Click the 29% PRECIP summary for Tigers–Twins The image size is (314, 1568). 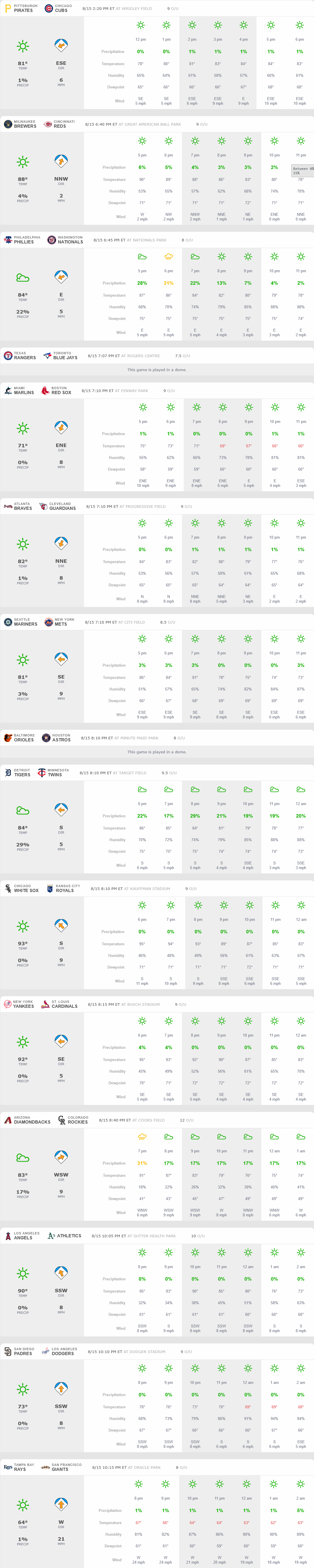click(x=22, y=846)
